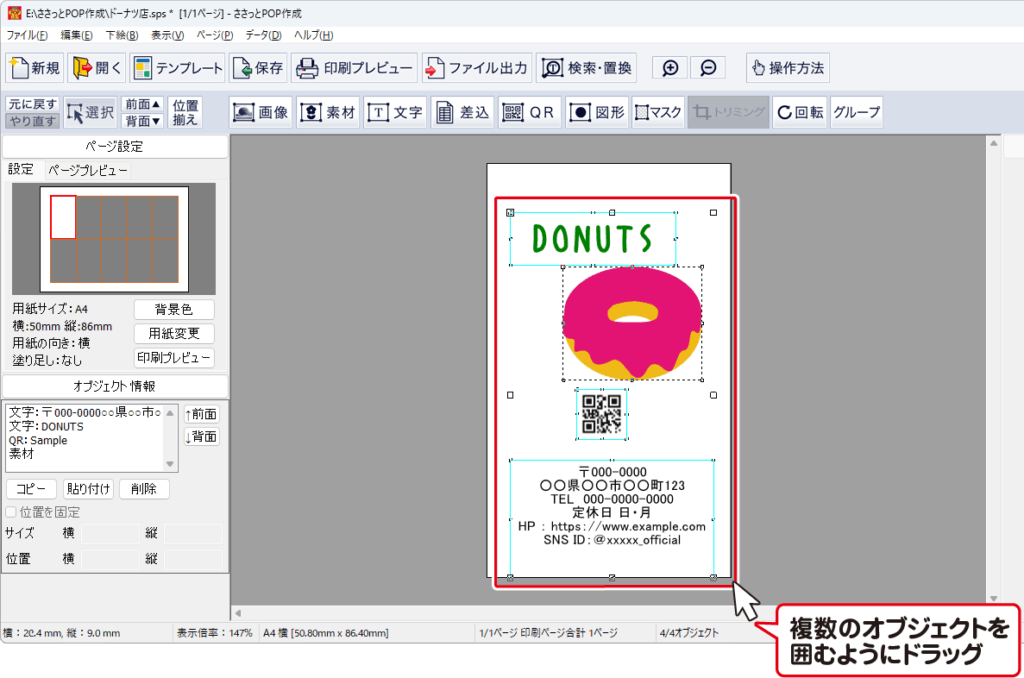This screenshot has height=678, width=1024.
Task: Insert a QR code using QR tool
Action: click(528, 113)
